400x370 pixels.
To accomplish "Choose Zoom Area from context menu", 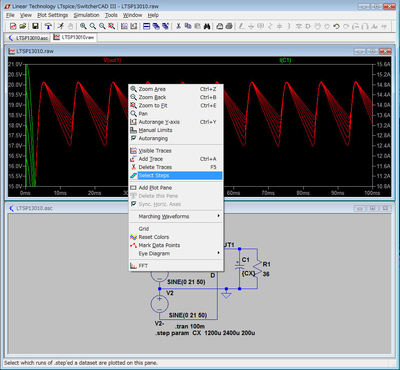I will pos(176,89).
